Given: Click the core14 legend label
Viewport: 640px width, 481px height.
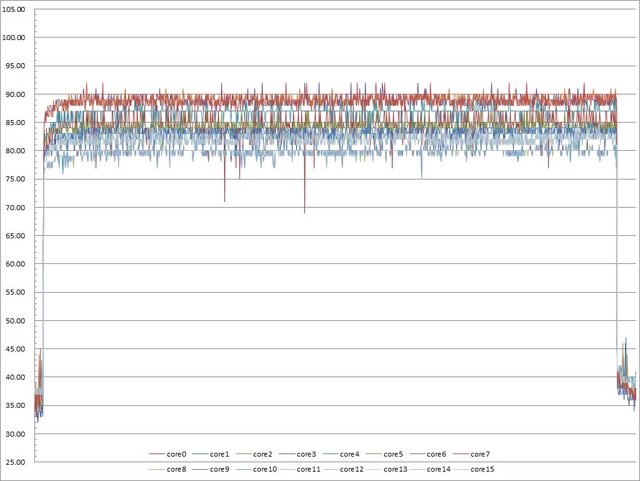Looking at the screenshot, I should pyautogui.click(x=438, y=468).
